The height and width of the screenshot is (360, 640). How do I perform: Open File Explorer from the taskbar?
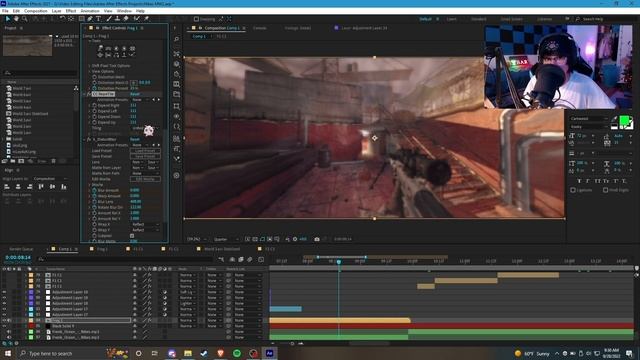188,353
